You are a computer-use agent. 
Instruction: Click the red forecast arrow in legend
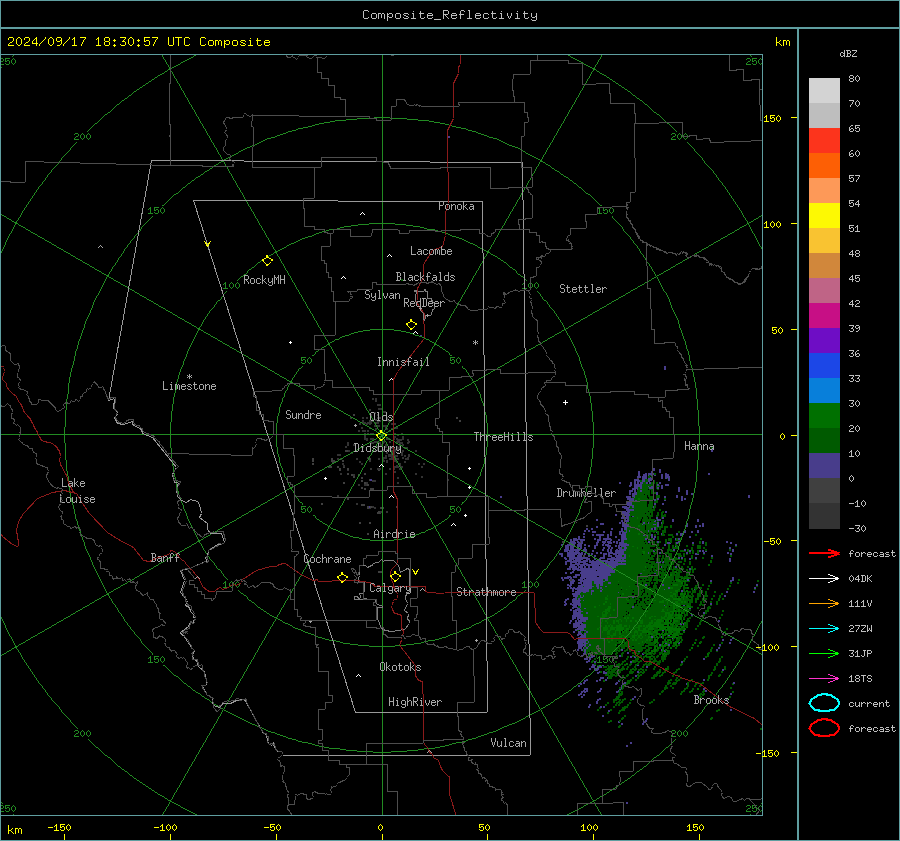pyautogui.click(x=824, y=553)
